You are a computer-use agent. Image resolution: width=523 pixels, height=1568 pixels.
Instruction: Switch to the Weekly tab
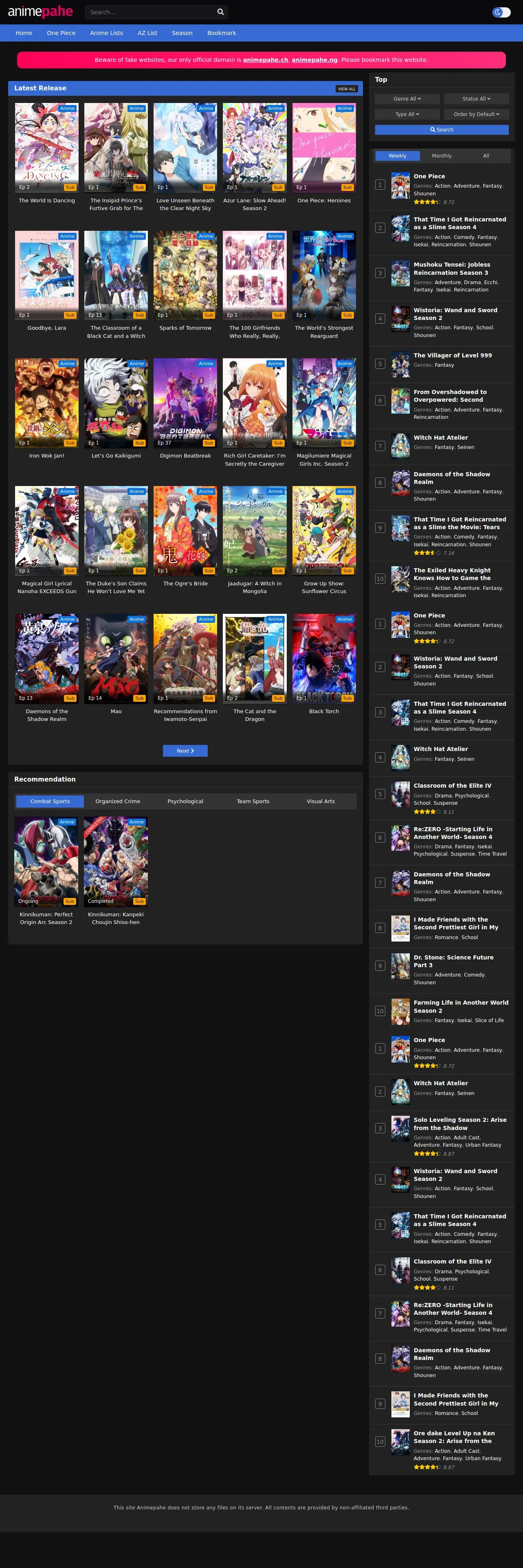pyautogui.click(x=398, y=156)
